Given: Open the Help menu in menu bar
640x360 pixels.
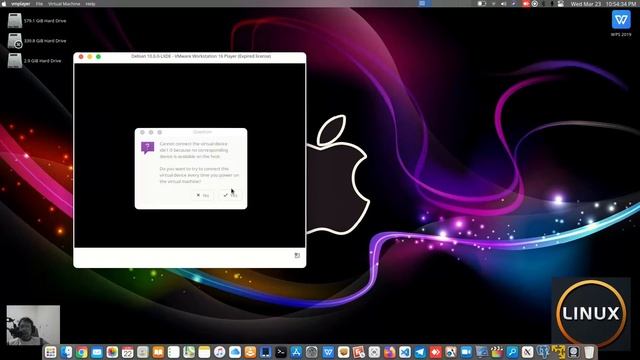Looking at the screenshot, I should coord(90,4).
